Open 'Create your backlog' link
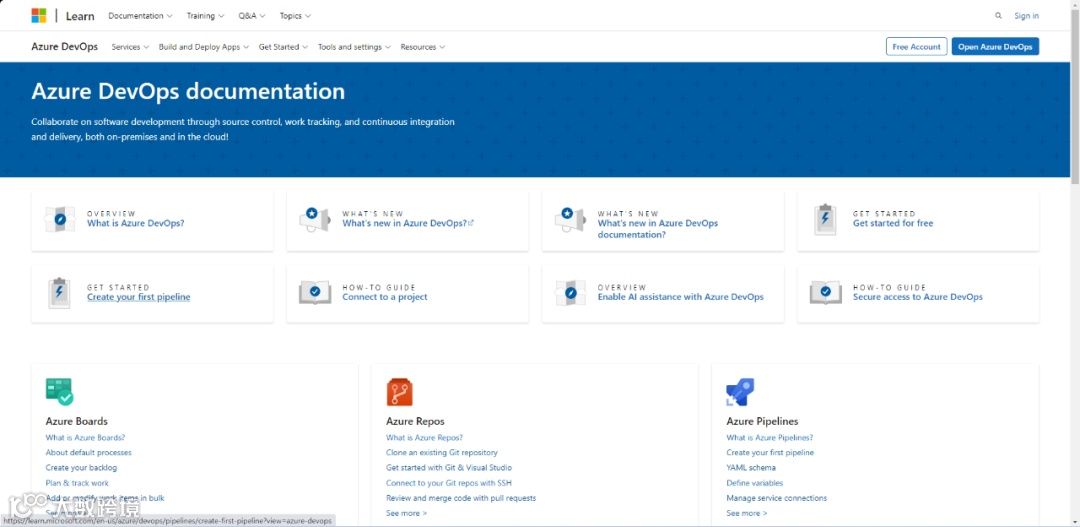Image resolution: width=1080 pixels, height=527 pixels. click(81, 468)
